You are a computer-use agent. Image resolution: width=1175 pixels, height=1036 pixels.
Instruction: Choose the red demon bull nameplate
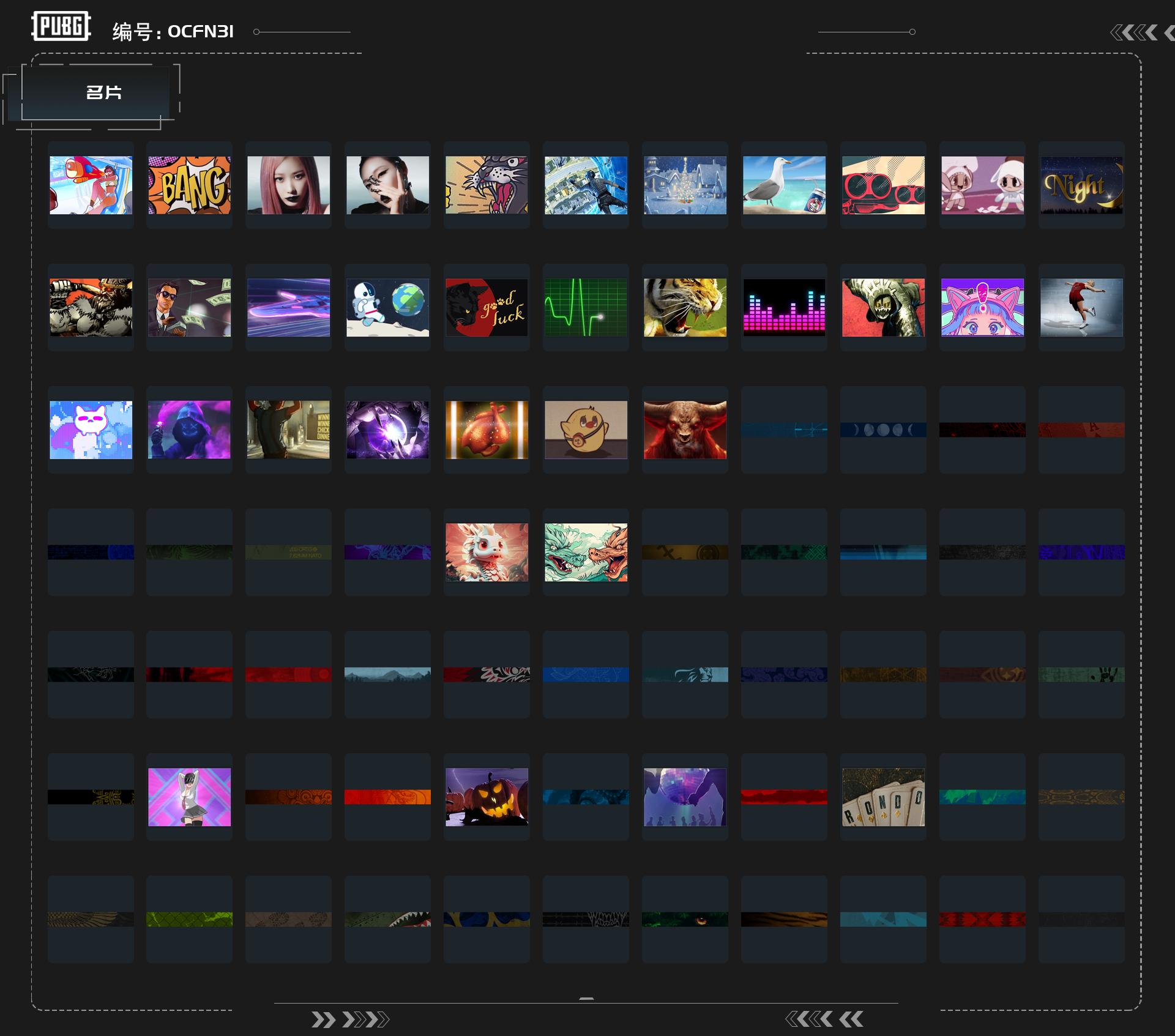[x=685, y=430]
